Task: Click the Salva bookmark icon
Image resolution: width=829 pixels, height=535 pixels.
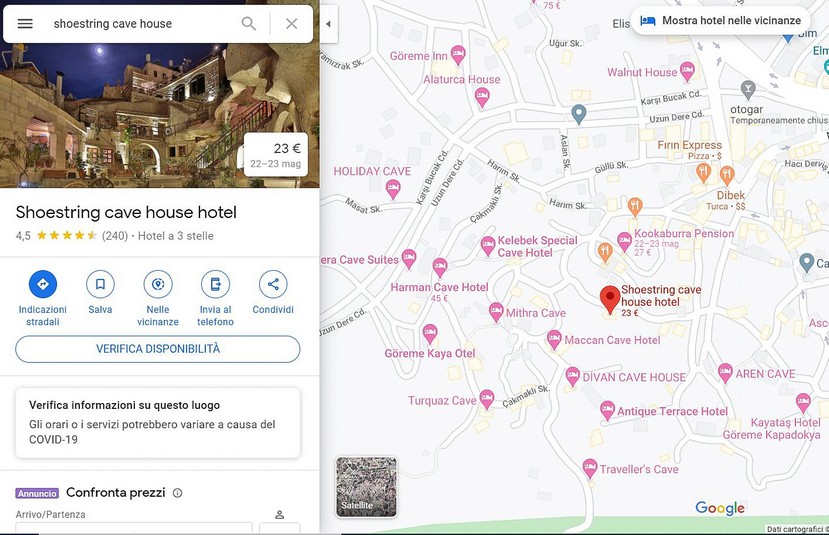Action: point(100,284)
